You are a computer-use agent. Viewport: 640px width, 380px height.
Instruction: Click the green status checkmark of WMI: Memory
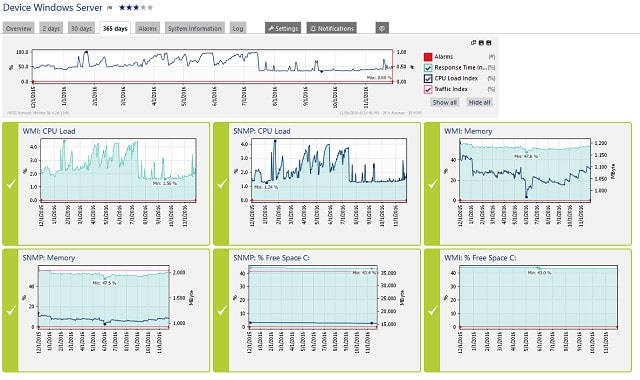(x=433, y=184)
